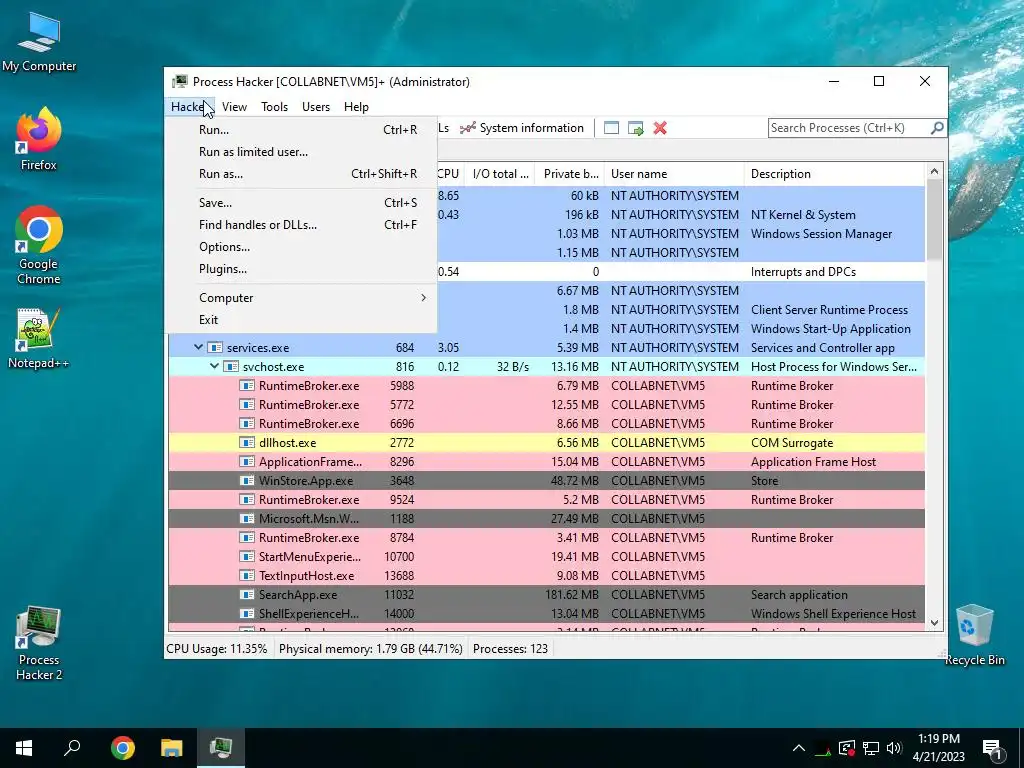1024x768 pixels.
Task: Close the open Hacker menu
Action: (x=189, y=106)
